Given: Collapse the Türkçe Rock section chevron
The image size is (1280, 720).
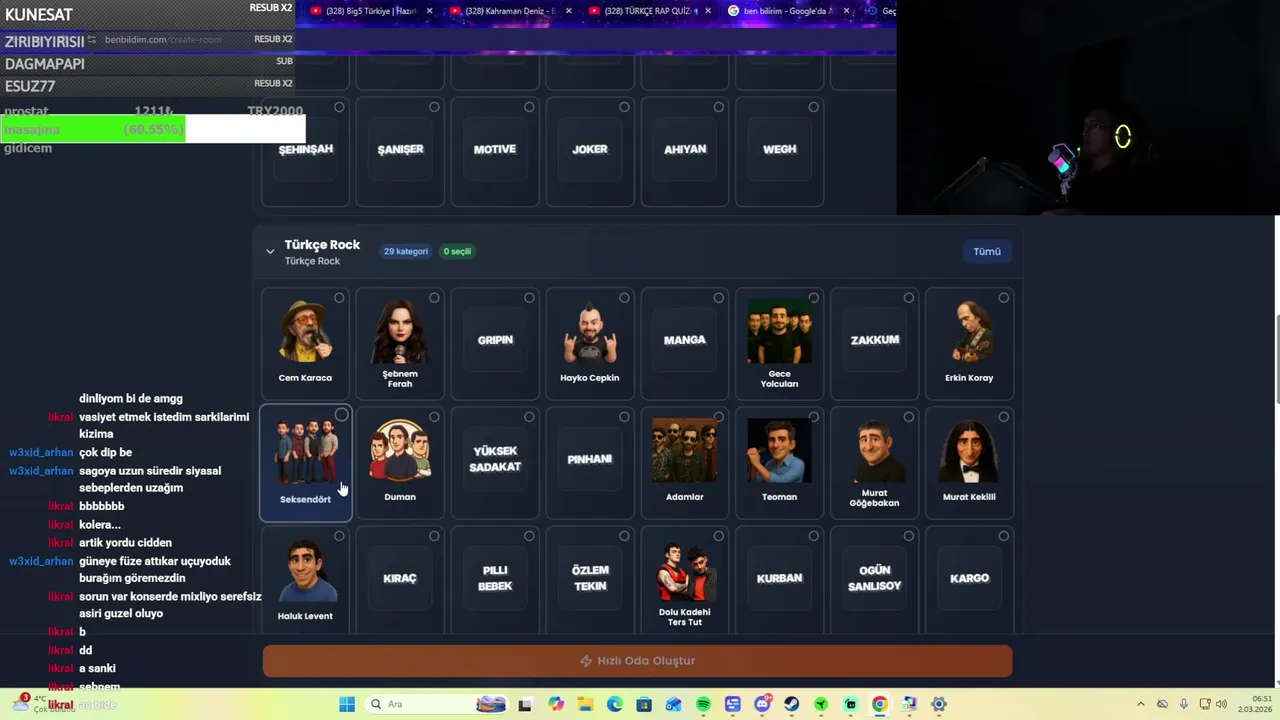Looking at the screenshot, I should [x=270, y=252].
